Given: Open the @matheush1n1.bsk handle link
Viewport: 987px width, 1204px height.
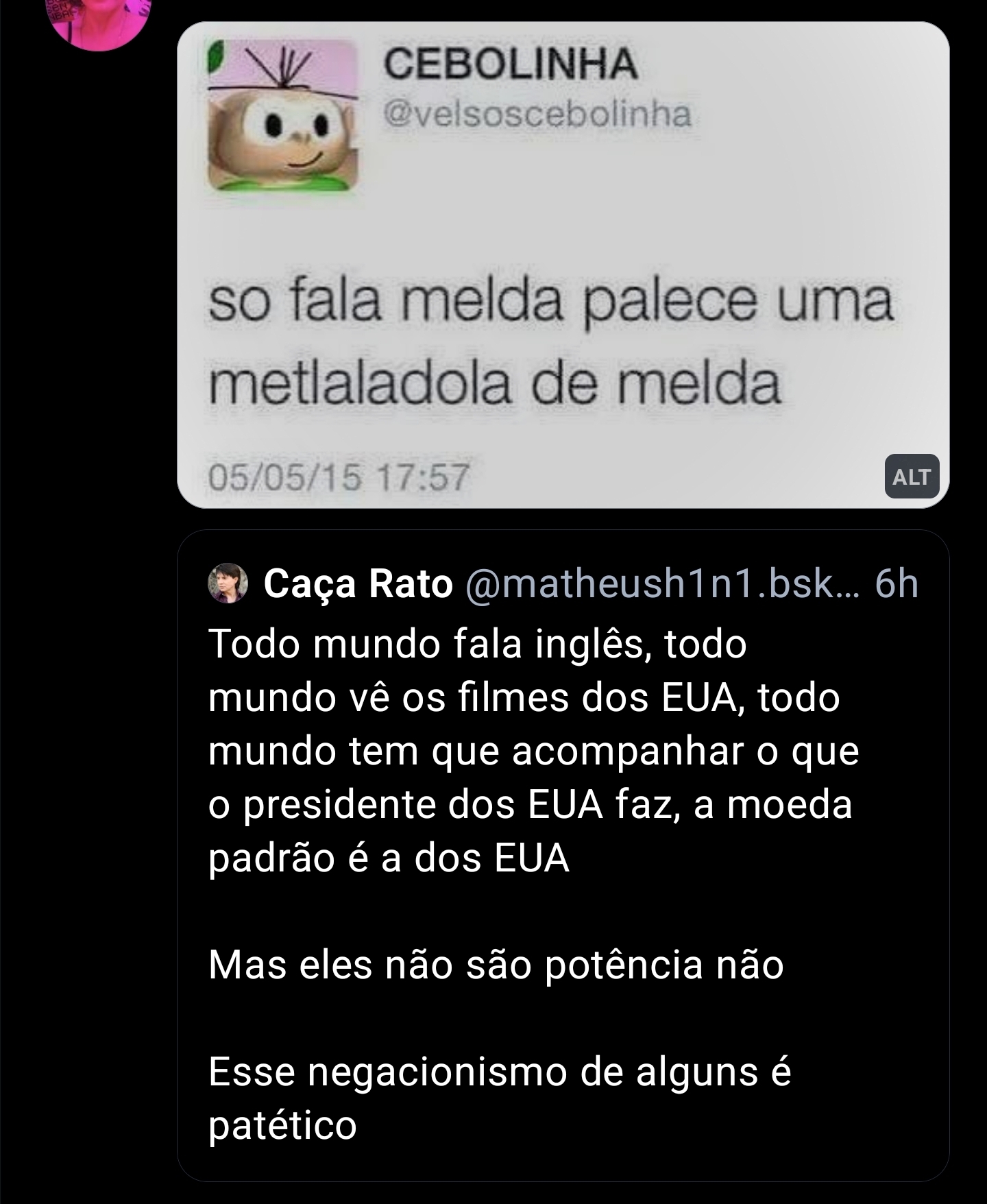Looking at the screenshot, I should (x=662, y=584).
